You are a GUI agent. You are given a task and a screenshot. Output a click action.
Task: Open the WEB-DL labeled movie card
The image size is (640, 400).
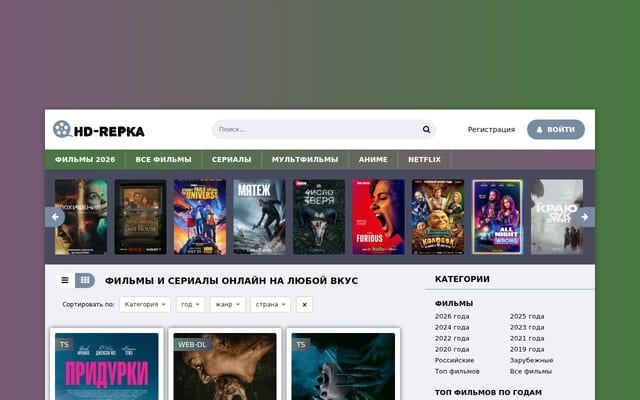[225, 364]
